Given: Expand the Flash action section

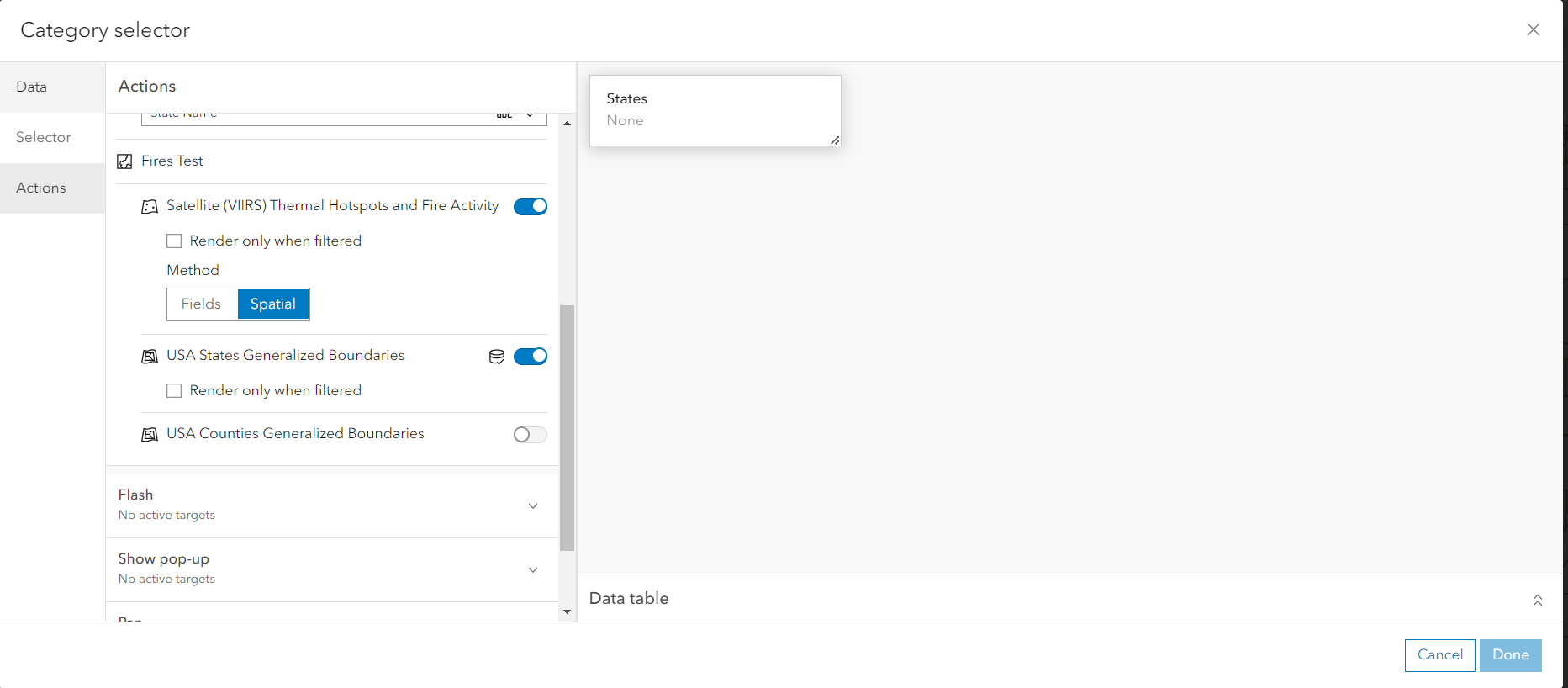Looking at the screenshot, I should click(532, 505).
